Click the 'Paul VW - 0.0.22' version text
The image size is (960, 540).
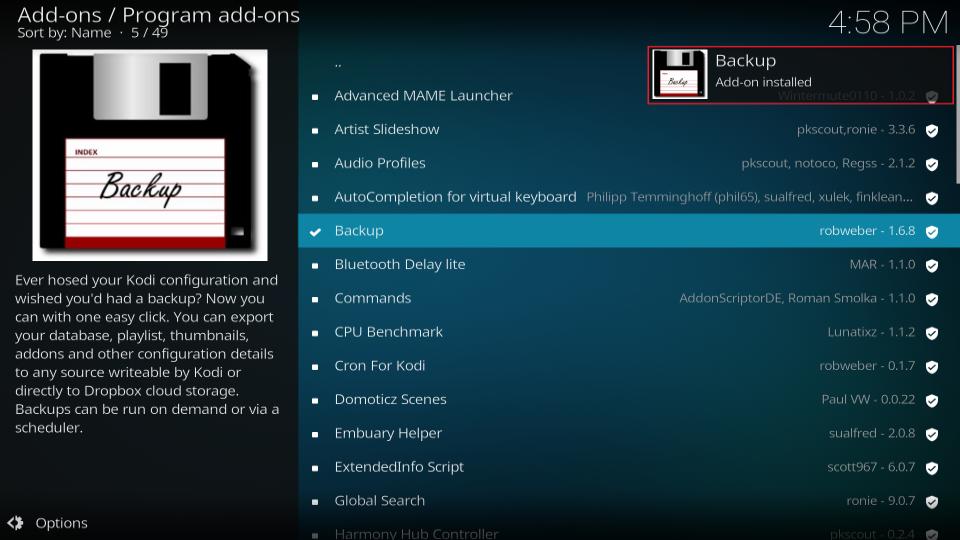tap(868, 399)
